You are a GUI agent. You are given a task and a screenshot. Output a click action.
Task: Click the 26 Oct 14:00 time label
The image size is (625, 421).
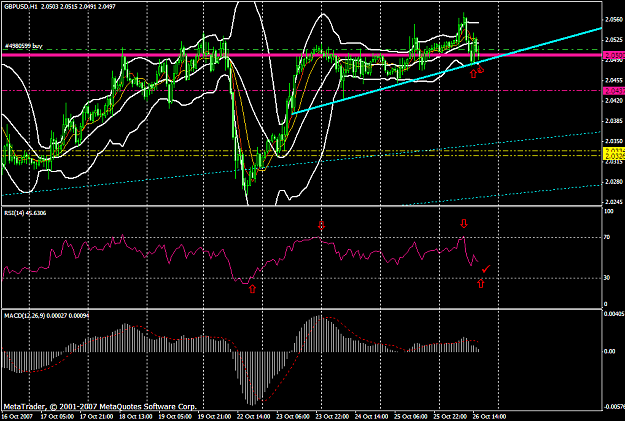tap(490, 416)
